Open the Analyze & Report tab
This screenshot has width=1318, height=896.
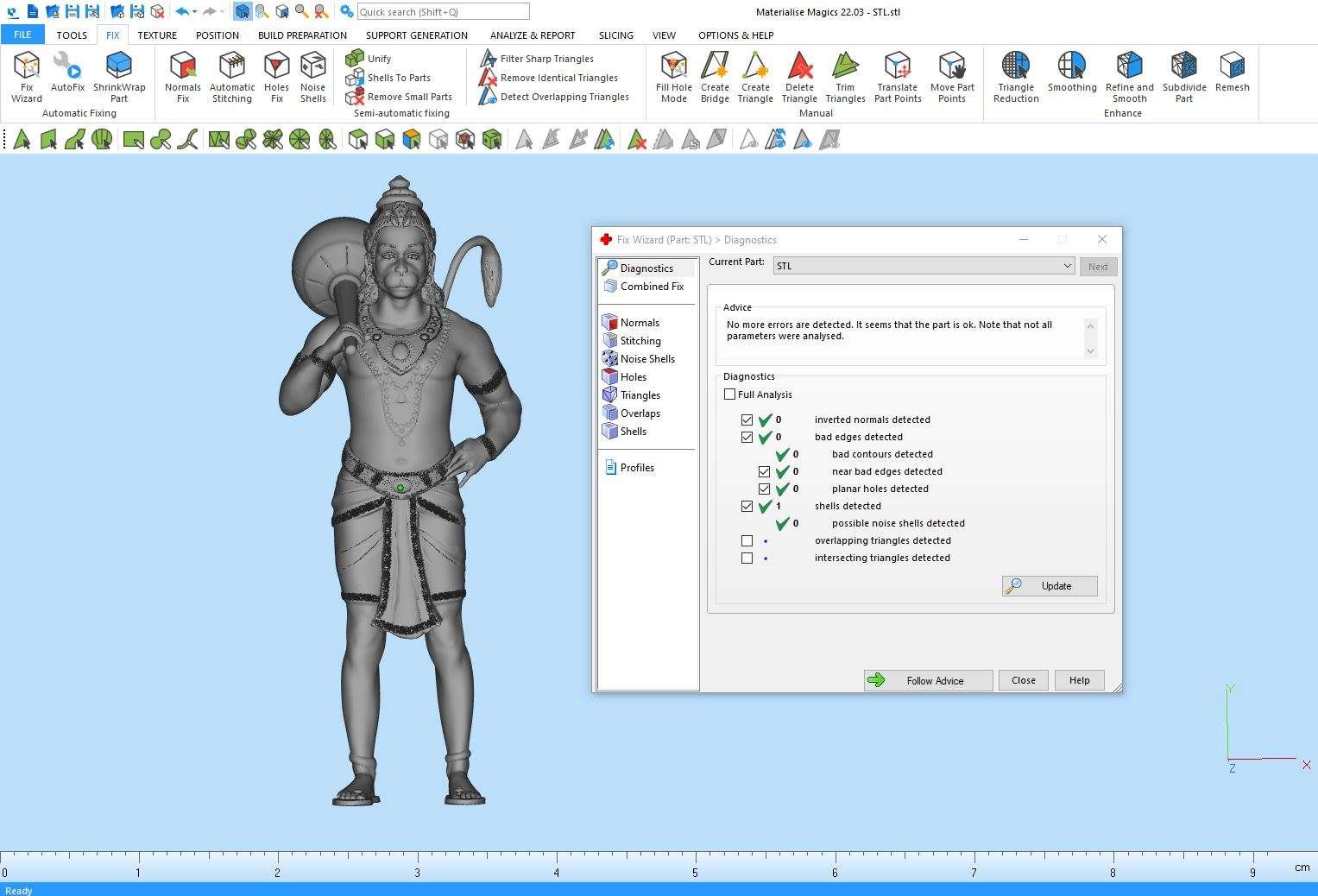coord(533,35)
